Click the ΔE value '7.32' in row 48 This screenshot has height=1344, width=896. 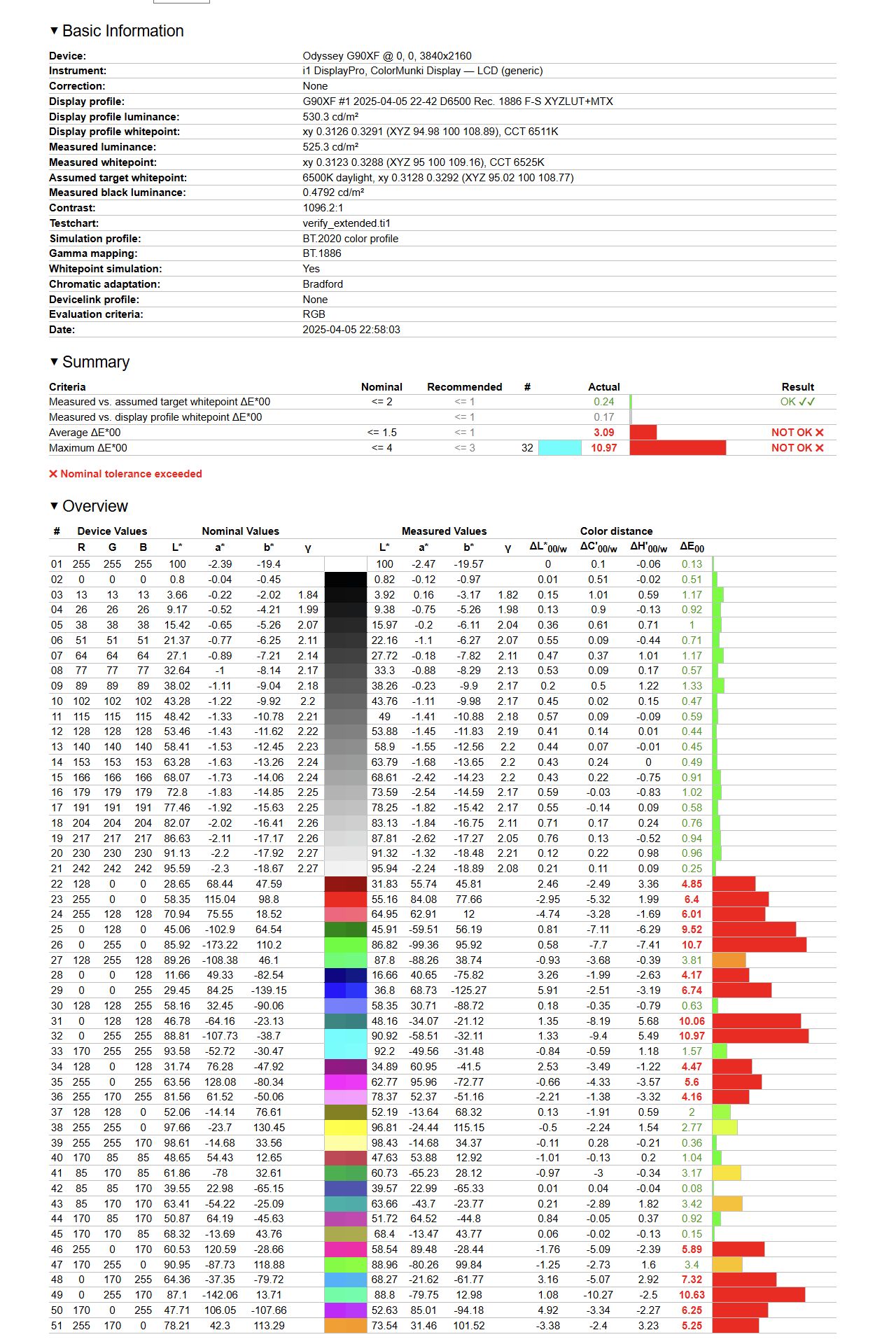coord(692,1280)
